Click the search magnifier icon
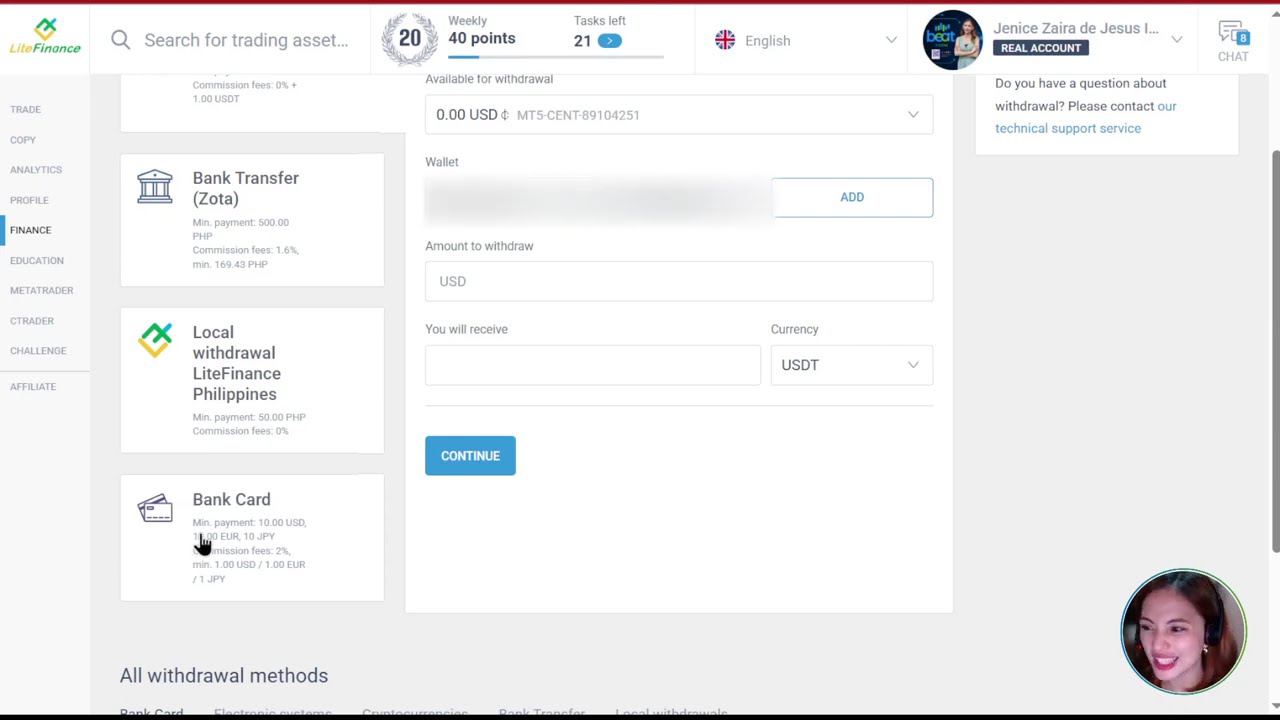Image resolution: width=1280 pixels, height=720 pixels. click(x=121, y=40)
